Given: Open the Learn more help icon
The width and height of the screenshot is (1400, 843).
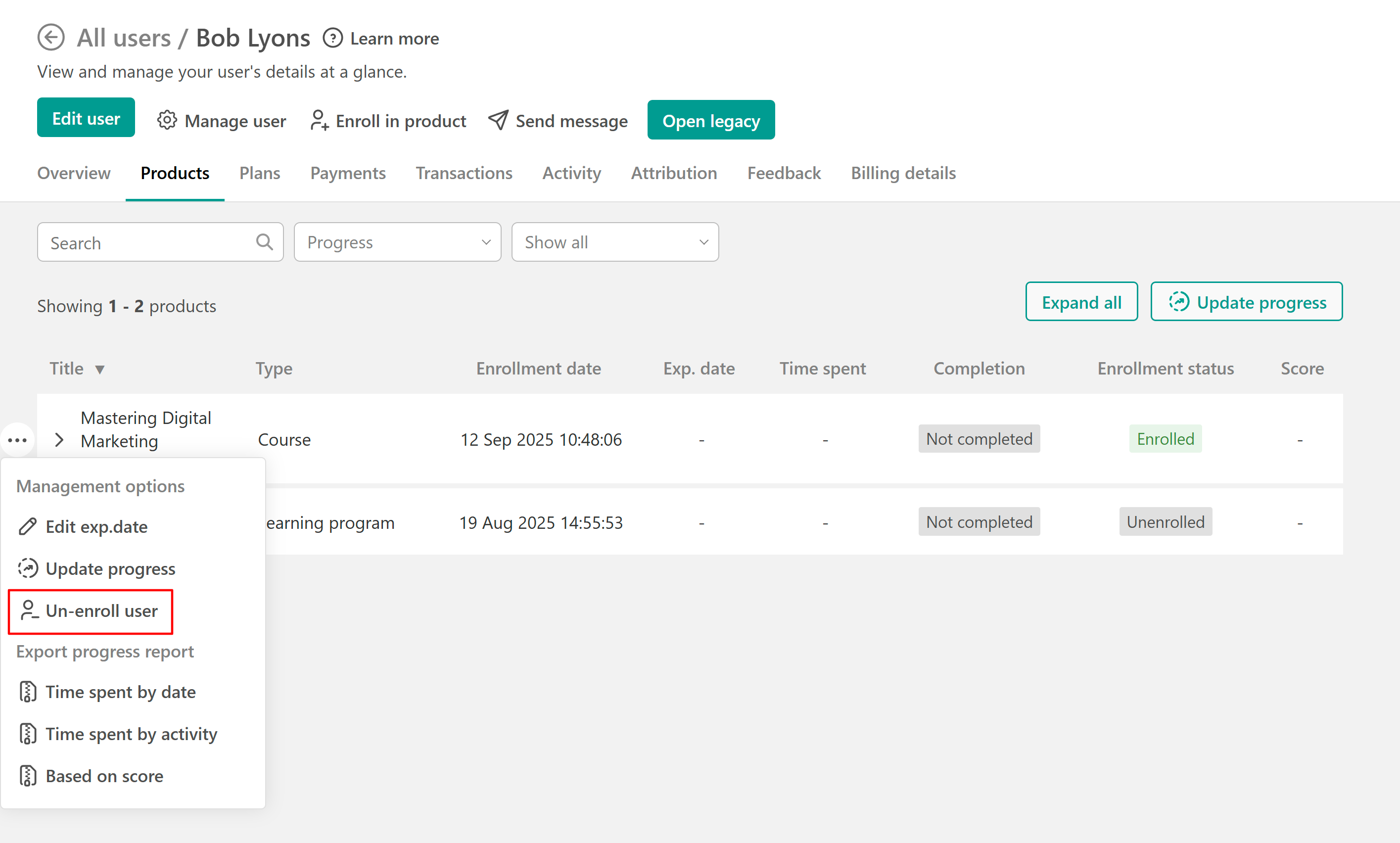Looking at the screenshot, I should pos(332,38).
